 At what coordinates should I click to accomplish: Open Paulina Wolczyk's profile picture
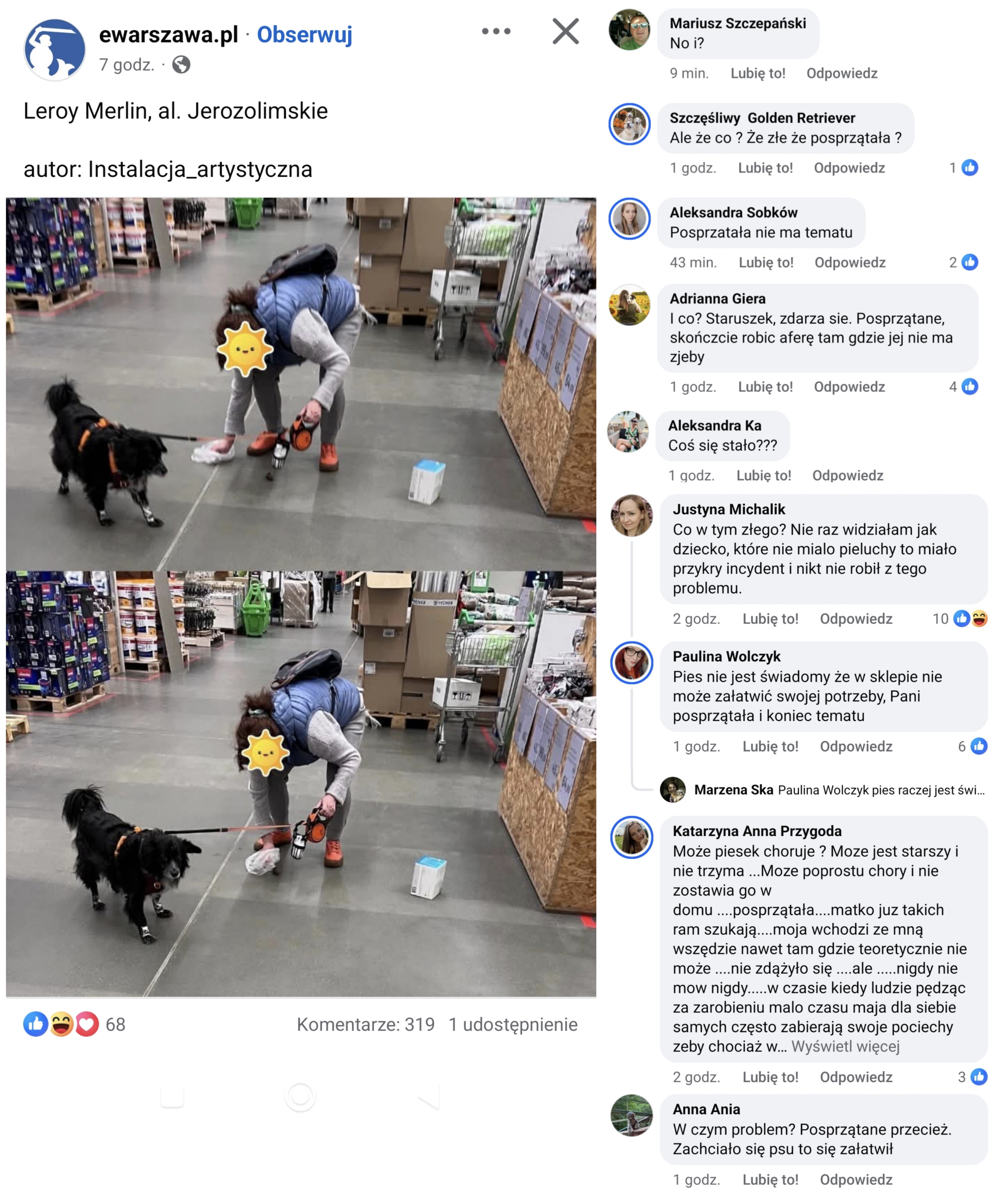[x=631, y=662]
